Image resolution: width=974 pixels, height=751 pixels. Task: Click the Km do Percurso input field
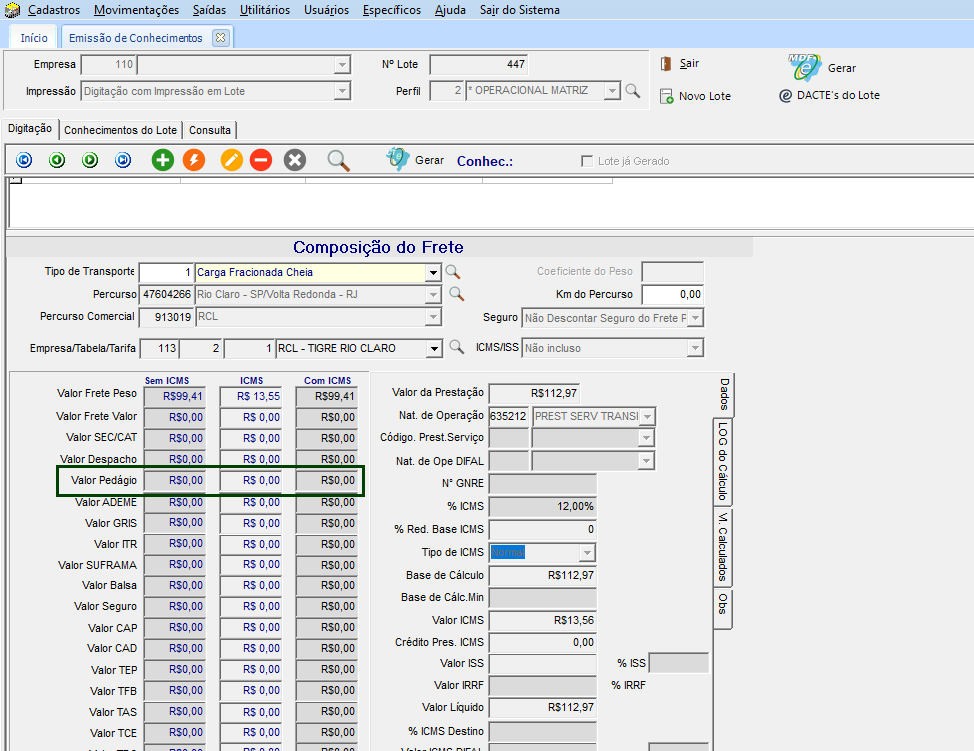point(672,295)
